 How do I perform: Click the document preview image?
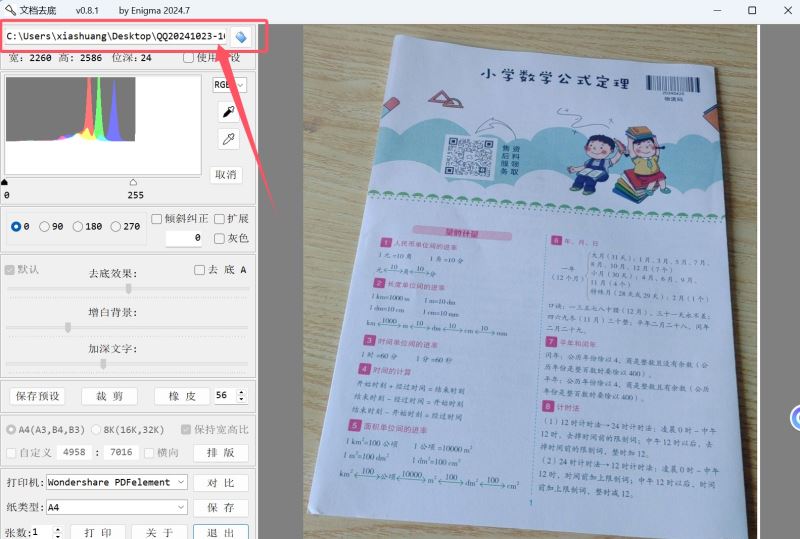tap(530, 282)
